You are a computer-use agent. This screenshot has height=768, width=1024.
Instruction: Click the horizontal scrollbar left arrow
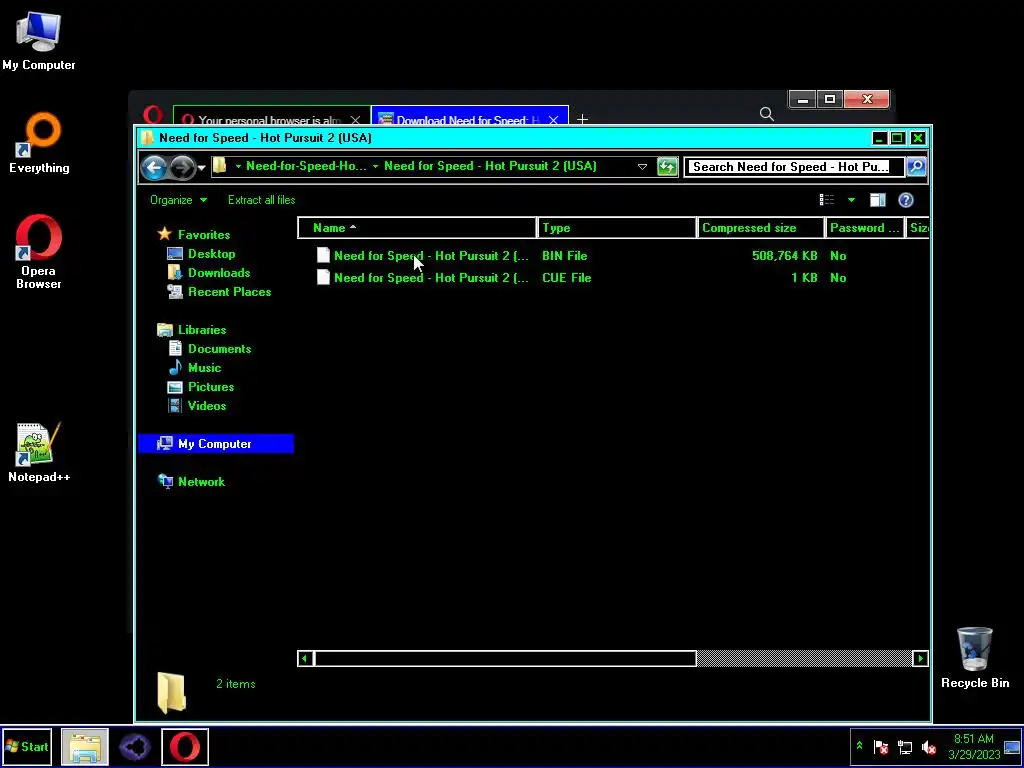[304, 658]
